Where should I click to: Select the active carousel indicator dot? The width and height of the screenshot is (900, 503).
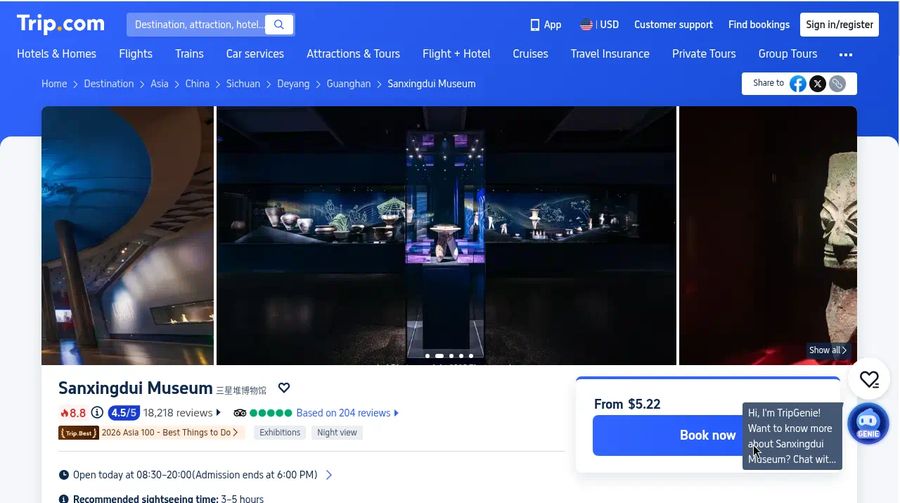point(439,356)
